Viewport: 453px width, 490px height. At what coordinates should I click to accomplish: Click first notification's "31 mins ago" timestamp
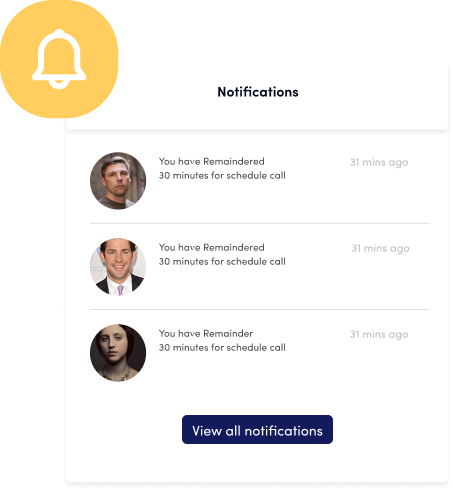coord(379,162)
